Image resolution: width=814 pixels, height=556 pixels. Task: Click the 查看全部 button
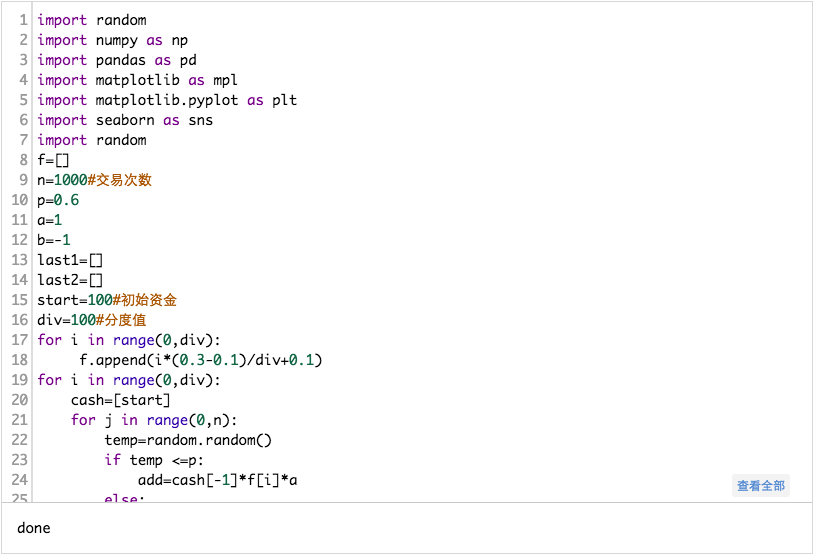[x=760, y=486]
